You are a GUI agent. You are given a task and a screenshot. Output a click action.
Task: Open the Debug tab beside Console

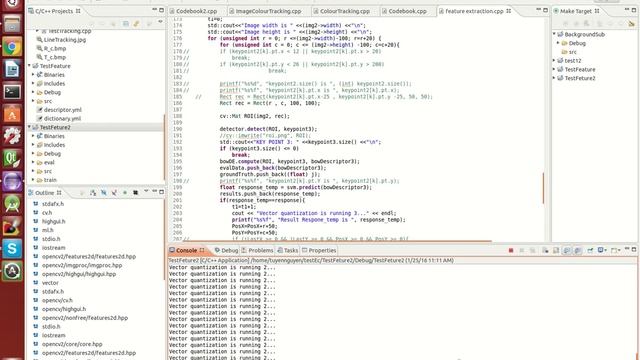[x=226, y=250]
